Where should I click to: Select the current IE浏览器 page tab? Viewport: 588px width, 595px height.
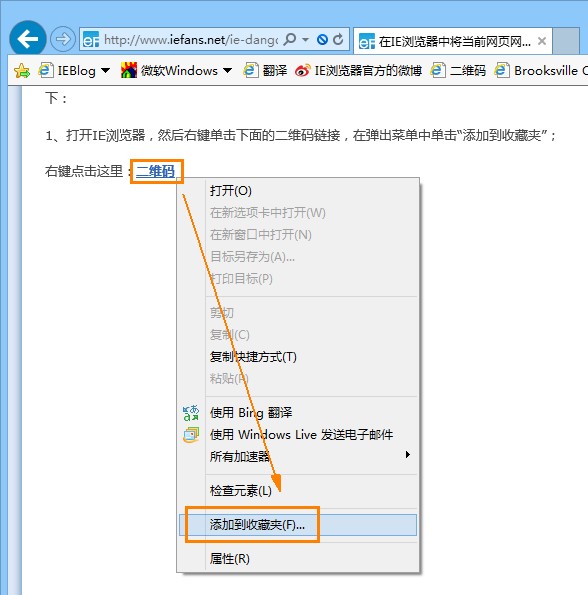(453, 41)
